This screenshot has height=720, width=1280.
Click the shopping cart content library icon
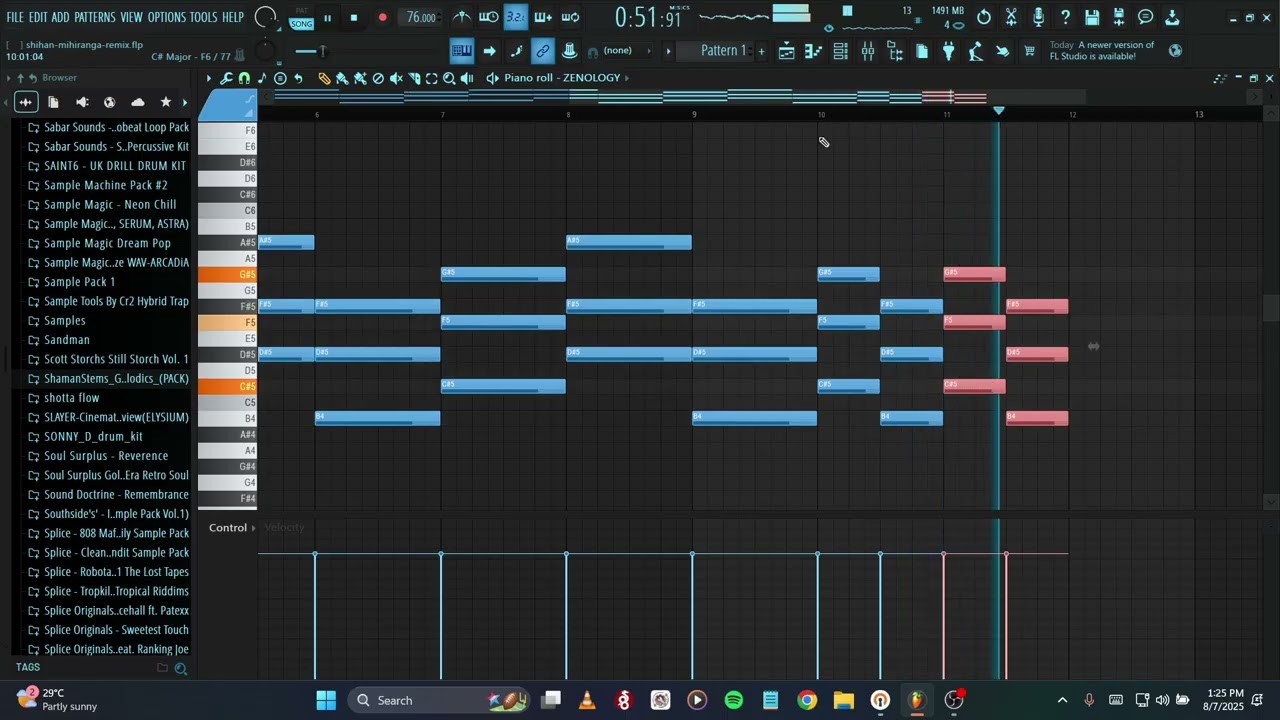coord(1029,51)
